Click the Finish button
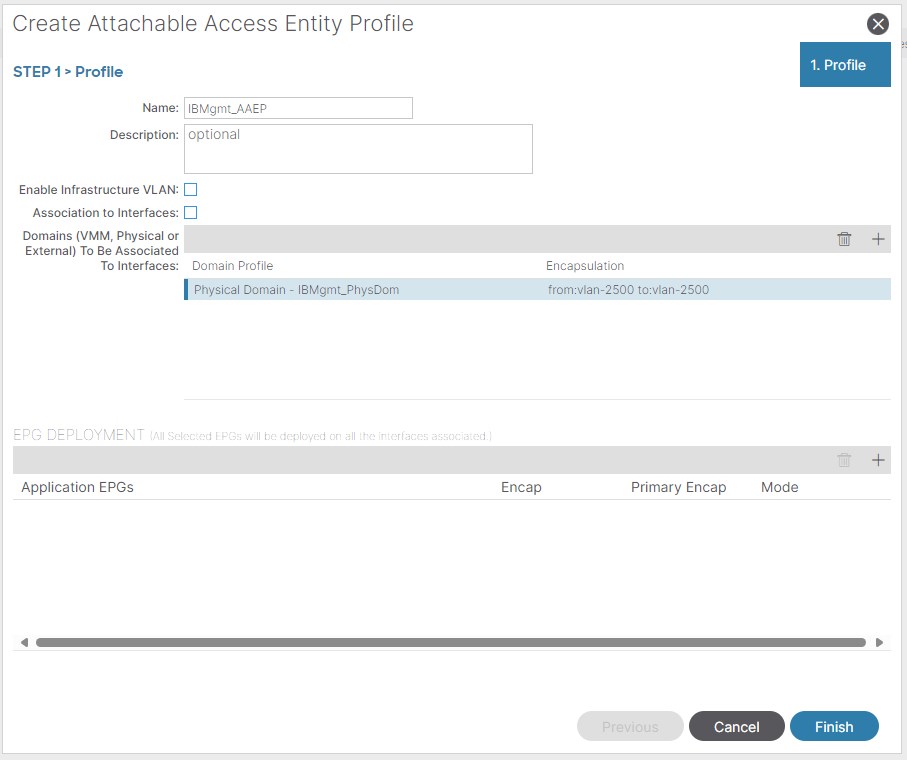This screenshot has width=907, height=760. 833,727
